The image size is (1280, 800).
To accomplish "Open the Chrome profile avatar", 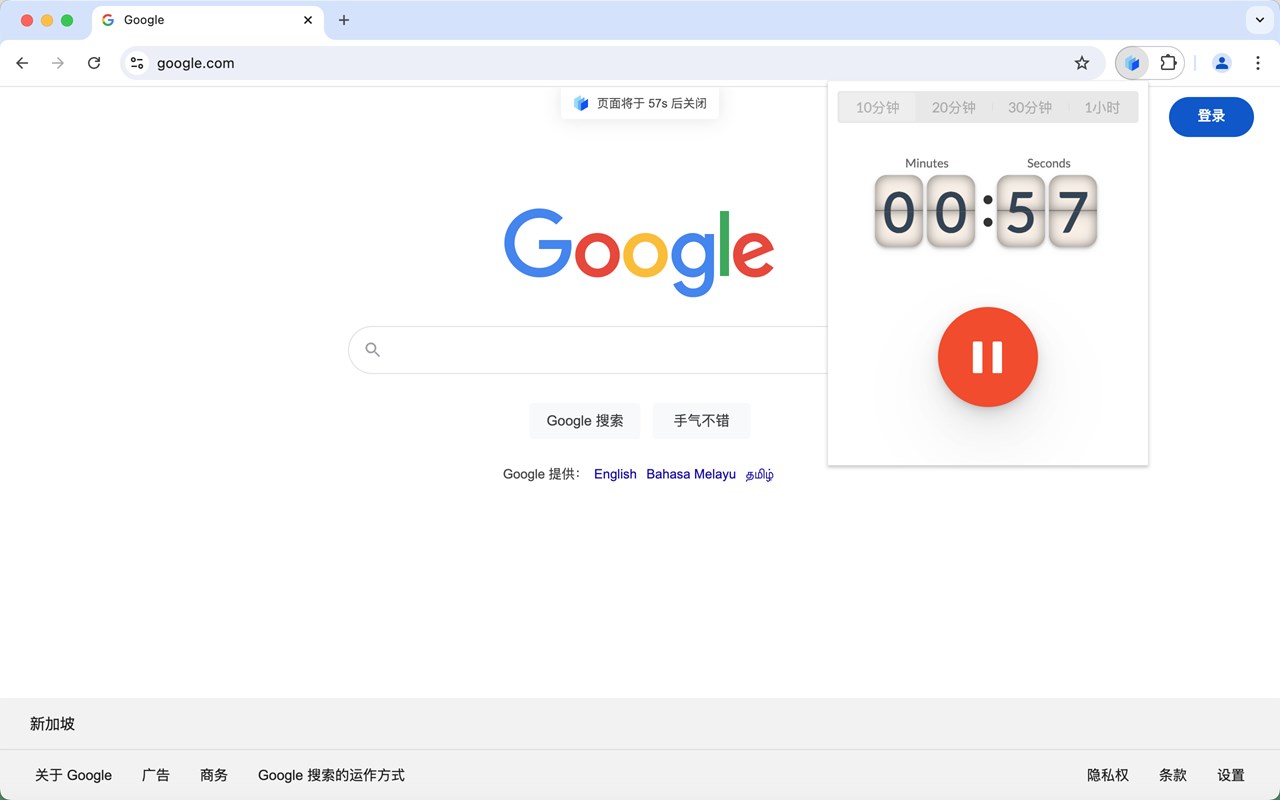I will click(x=1222, y=63).
